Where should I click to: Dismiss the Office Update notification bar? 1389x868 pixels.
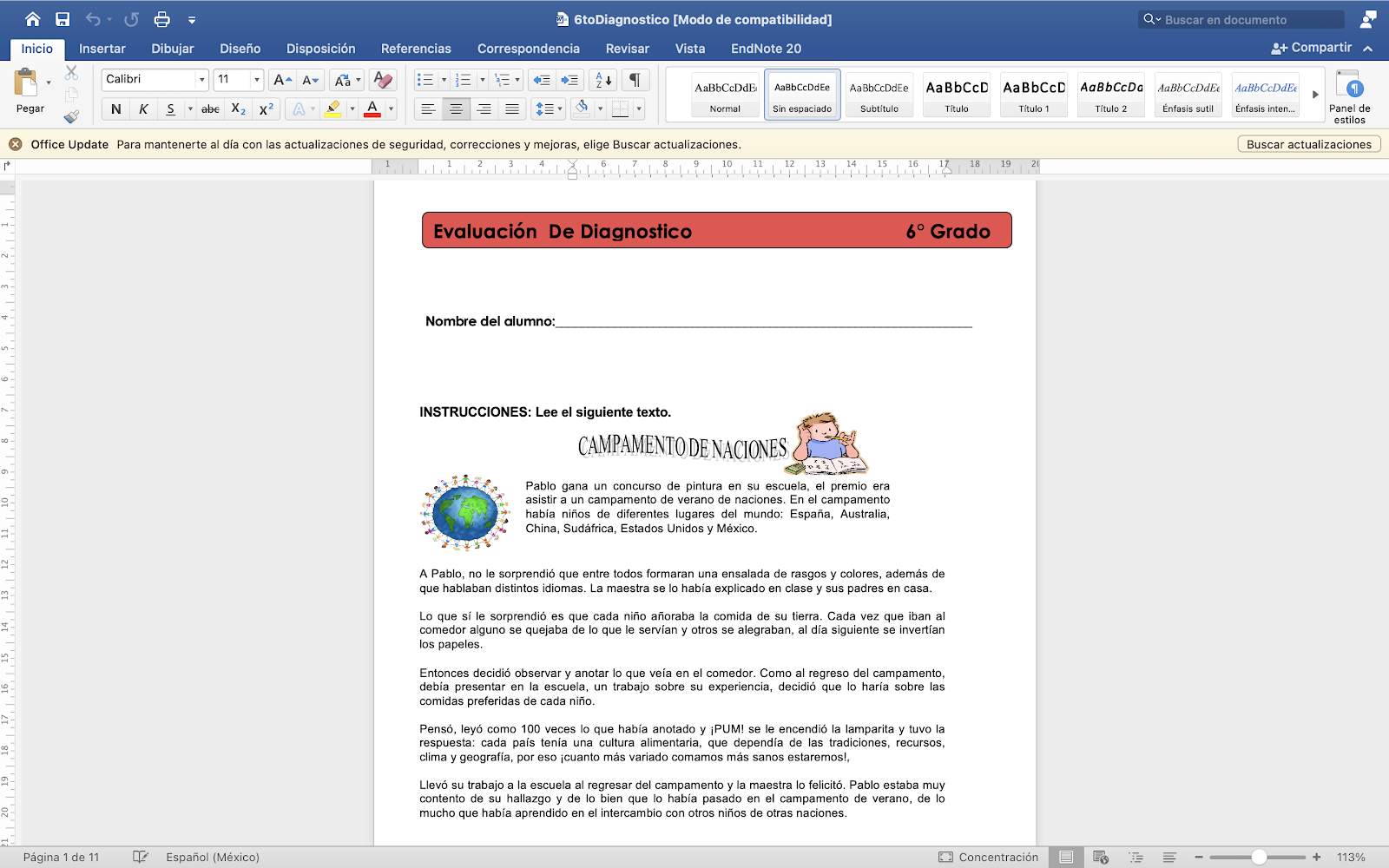click(15, 144)
